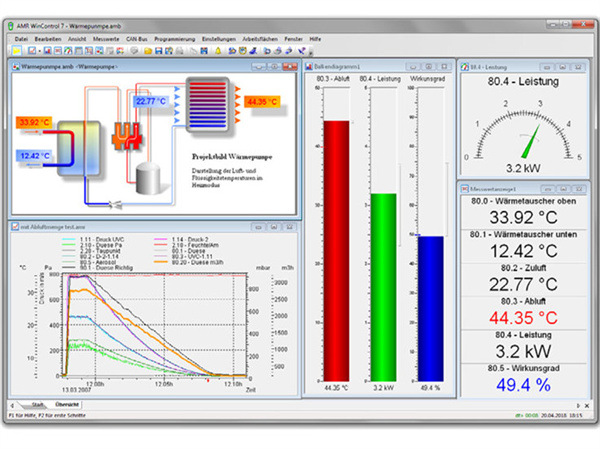600x449 pixels.
Task: Expand the toolbar overflow arrow at the toolbar end
Action: pos(310,50)
